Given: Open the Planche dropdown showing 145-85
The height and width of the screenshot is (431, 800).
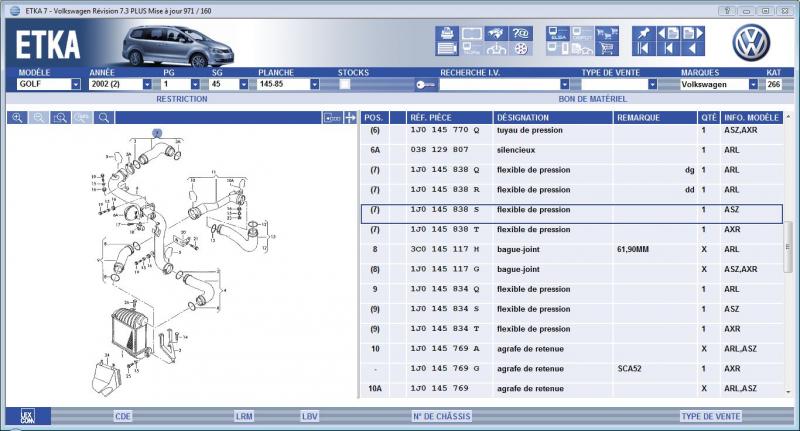Looking at the screenshot, I should (315, 84).
